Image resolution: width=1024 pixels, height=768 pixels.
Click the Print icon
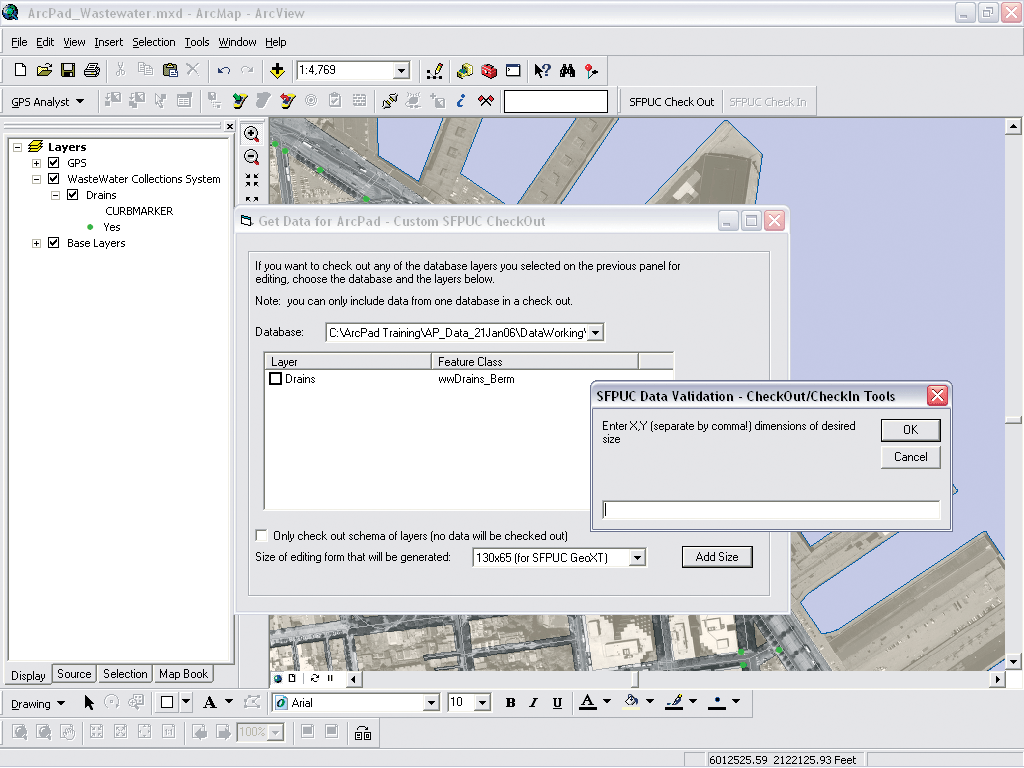(x=92, y=70)
